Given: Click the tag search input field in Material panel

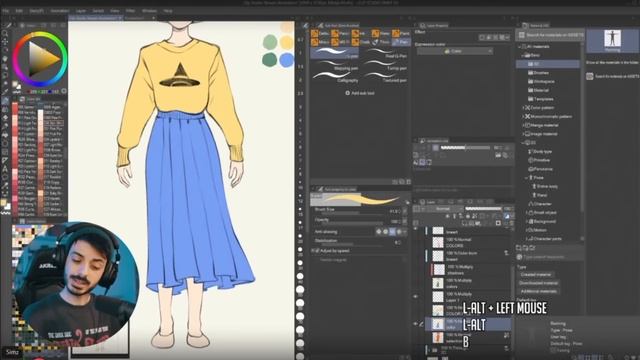Looking at the screenshot, I should coord(549,257).
